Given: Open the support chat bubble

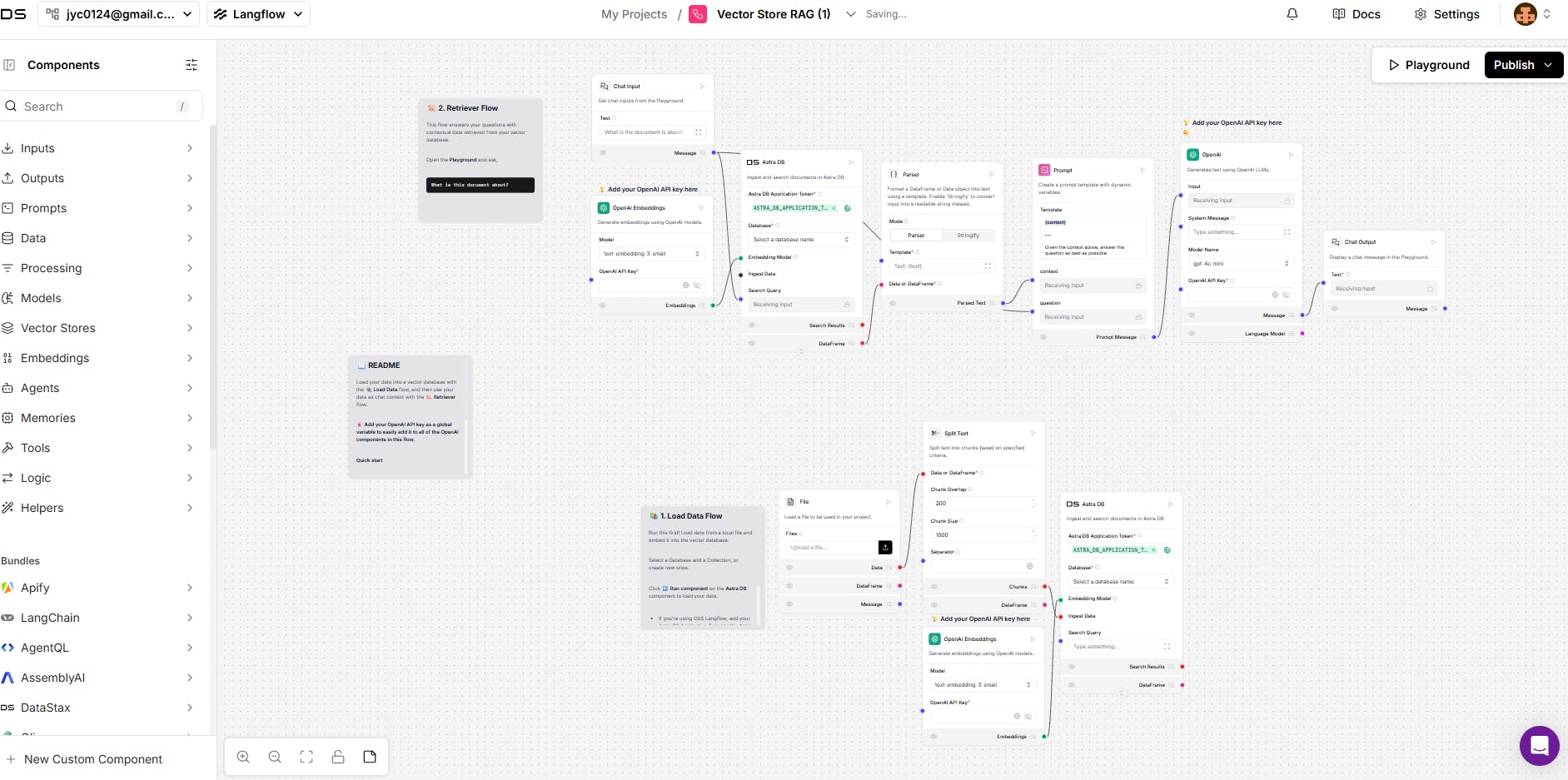Looking at the screenshot, I should pyautogui.click(x=1539, y=745).
